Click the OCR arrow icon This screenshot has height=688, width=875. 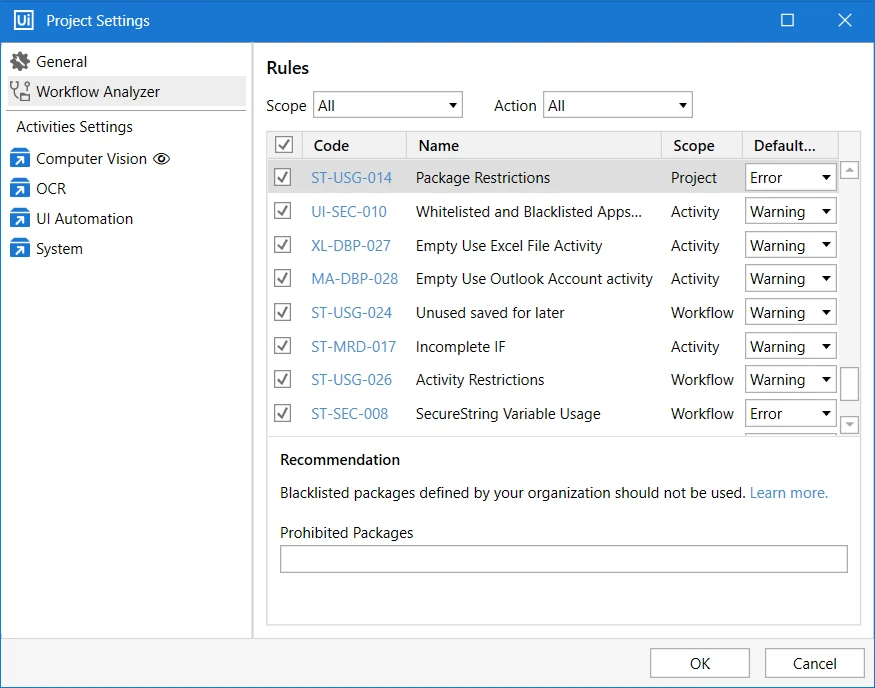click(x=20, y=188)
